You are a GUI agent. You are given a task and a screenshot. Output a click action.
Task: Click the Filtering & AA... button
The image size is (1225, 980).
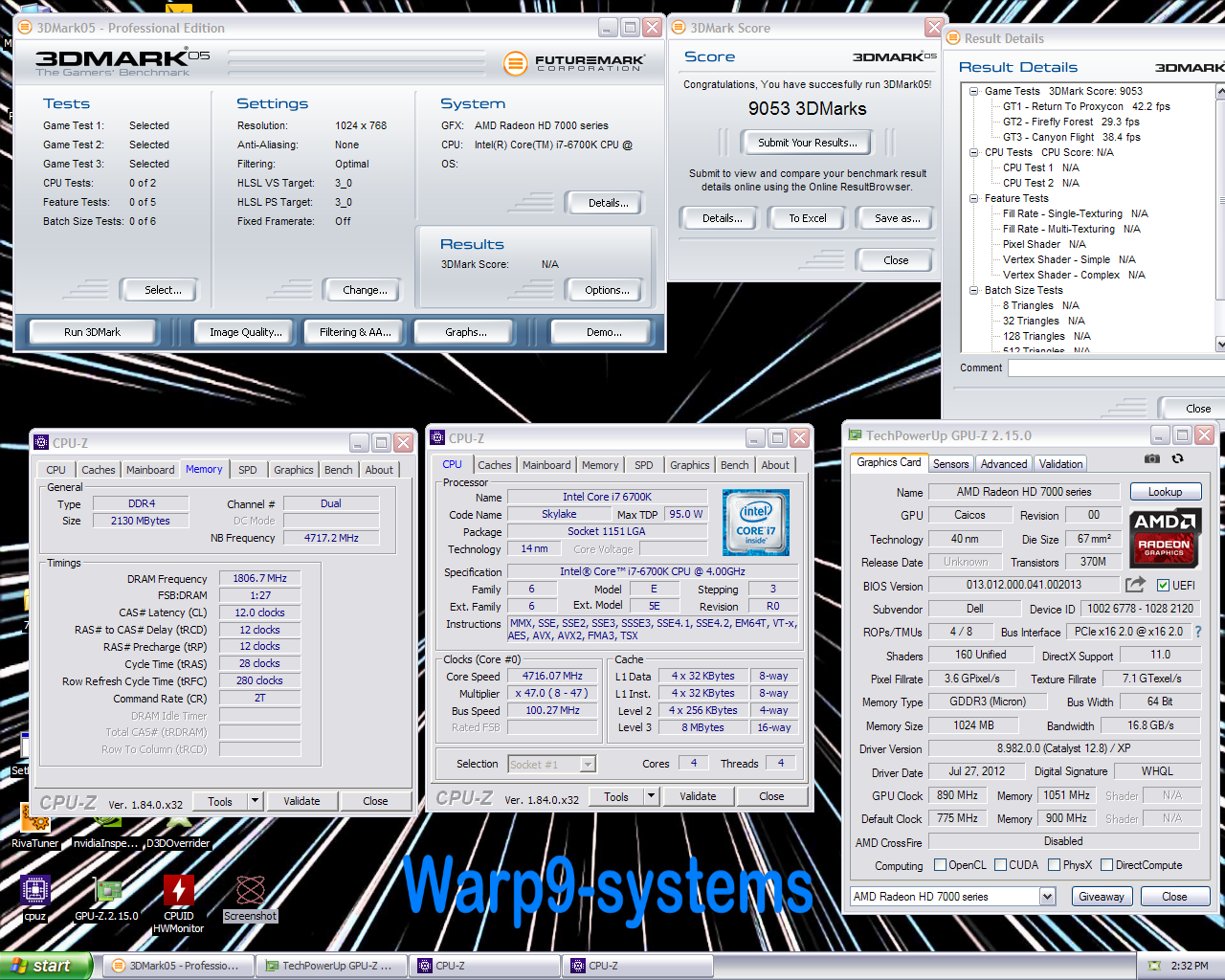(355, 332)
